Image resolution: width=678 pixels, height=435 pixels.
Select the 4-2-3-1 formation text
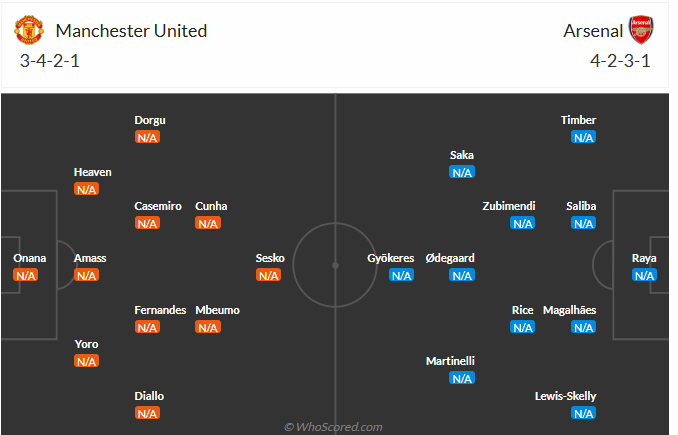click(620, 60)
